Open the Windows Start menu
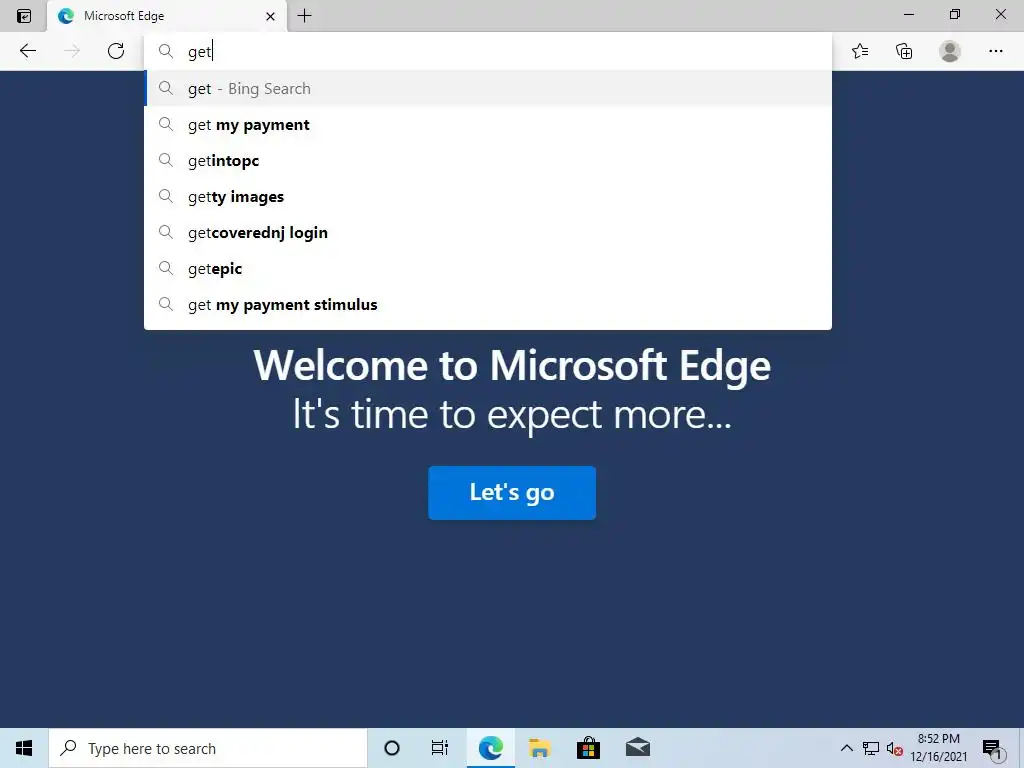1024x768 pixels. 24,748
